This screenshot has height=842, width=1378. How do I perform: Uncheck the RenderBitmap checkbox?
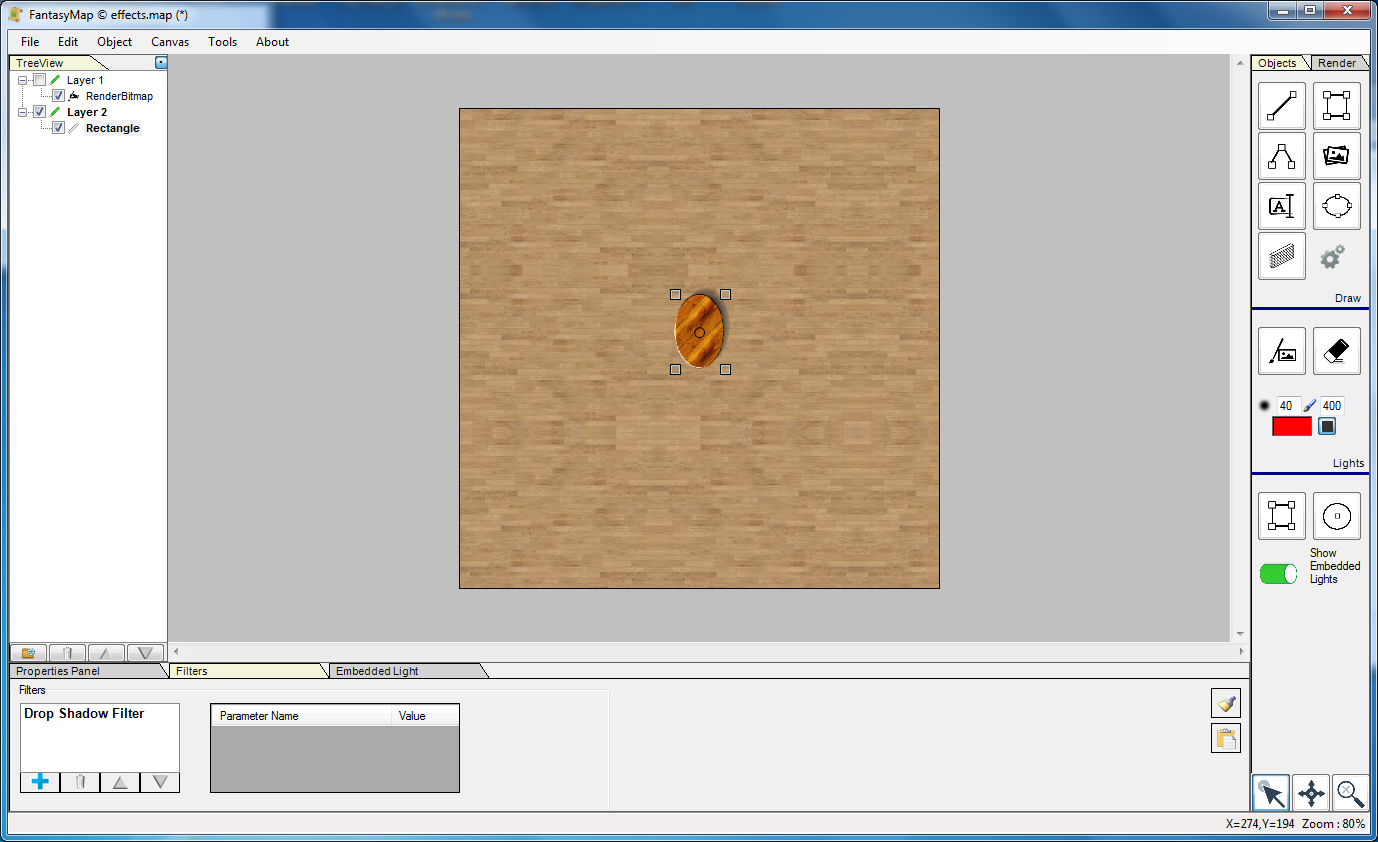(58, 96)
